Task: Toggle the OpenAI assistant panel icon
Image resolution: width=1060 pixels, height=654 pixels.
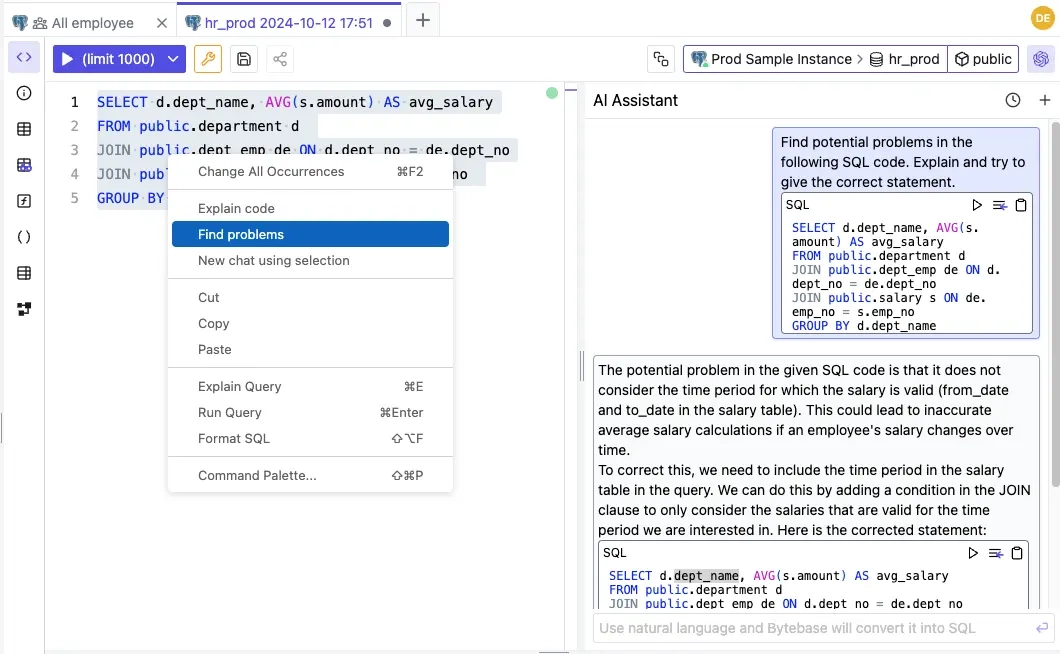Action: pos(1042,59)
